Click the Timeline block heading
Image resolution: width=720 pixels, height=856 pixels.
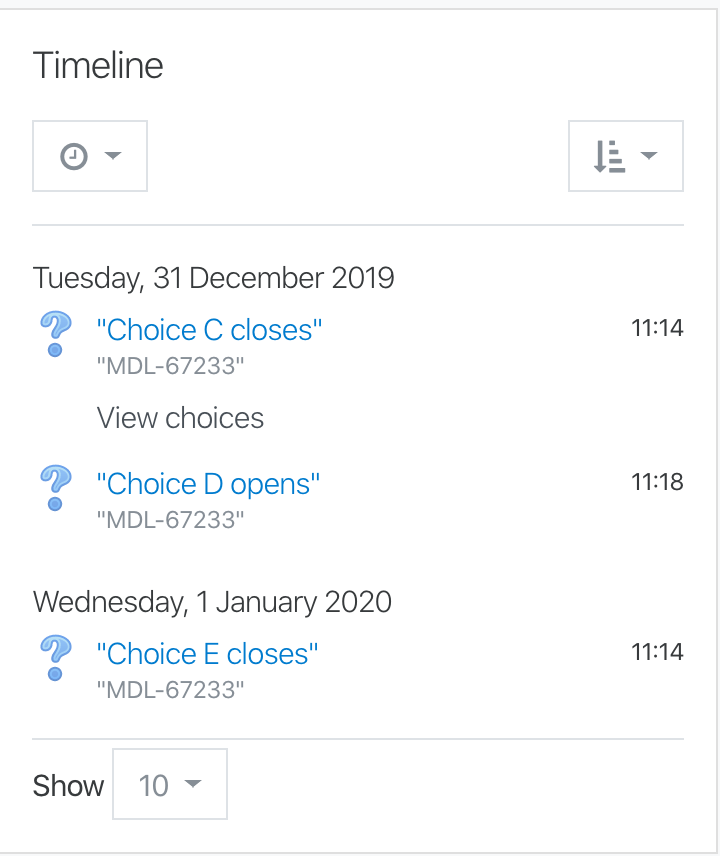click(x=98, y=66)
